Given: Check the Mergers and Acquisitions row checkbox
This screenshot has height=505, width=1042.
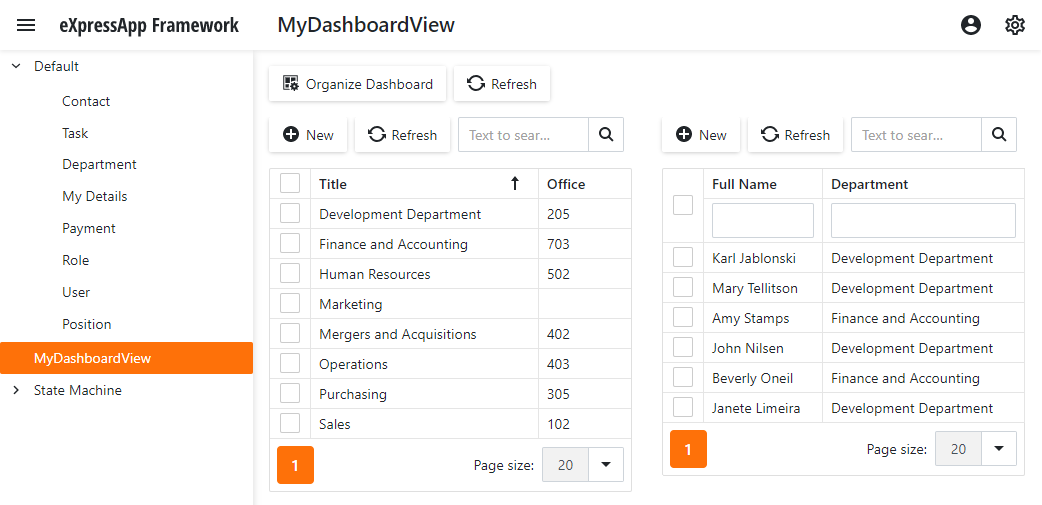Looking at the screenshot, I should (x=290, y=333).
